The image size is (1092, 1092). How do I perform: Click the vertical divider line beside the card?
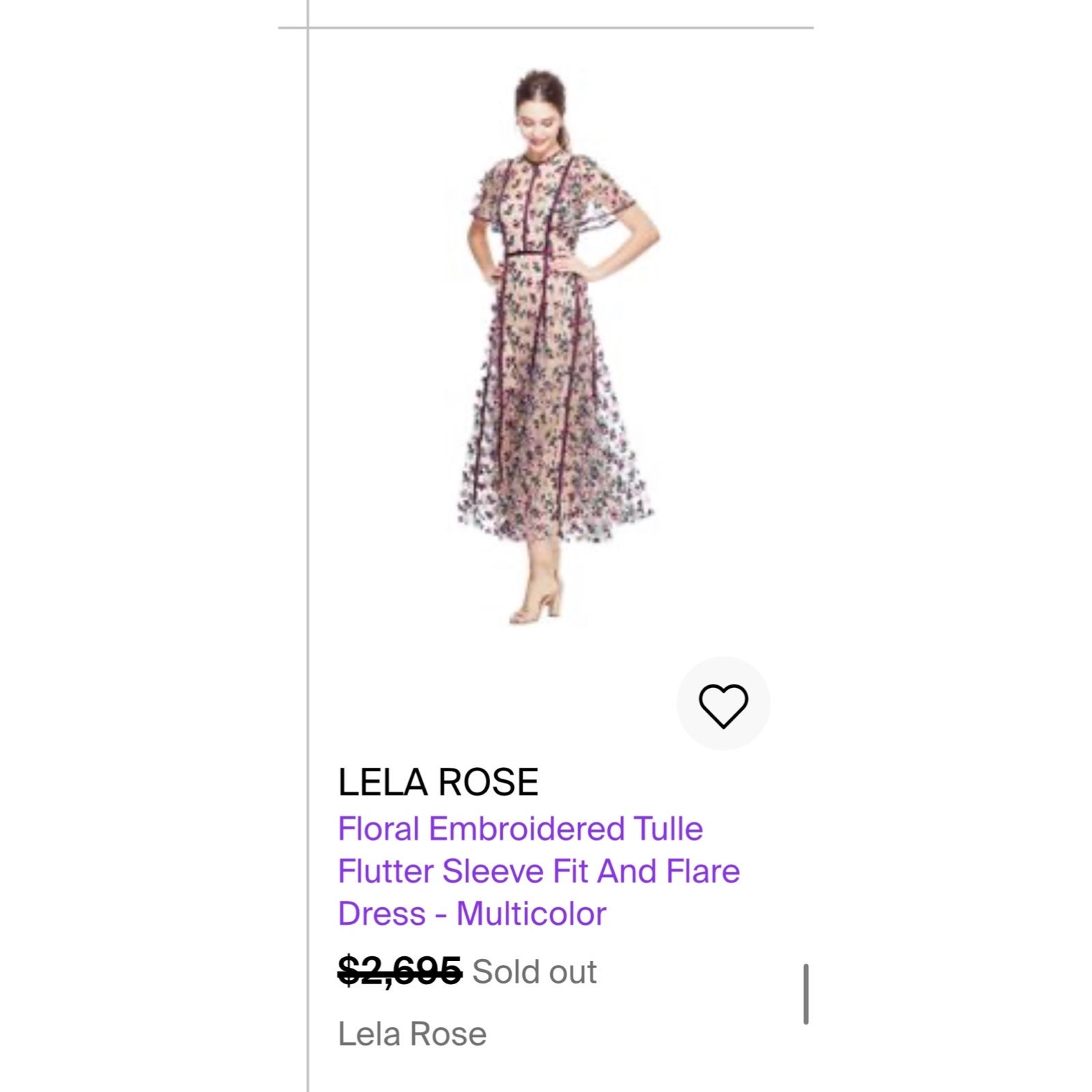pos(308,546)
